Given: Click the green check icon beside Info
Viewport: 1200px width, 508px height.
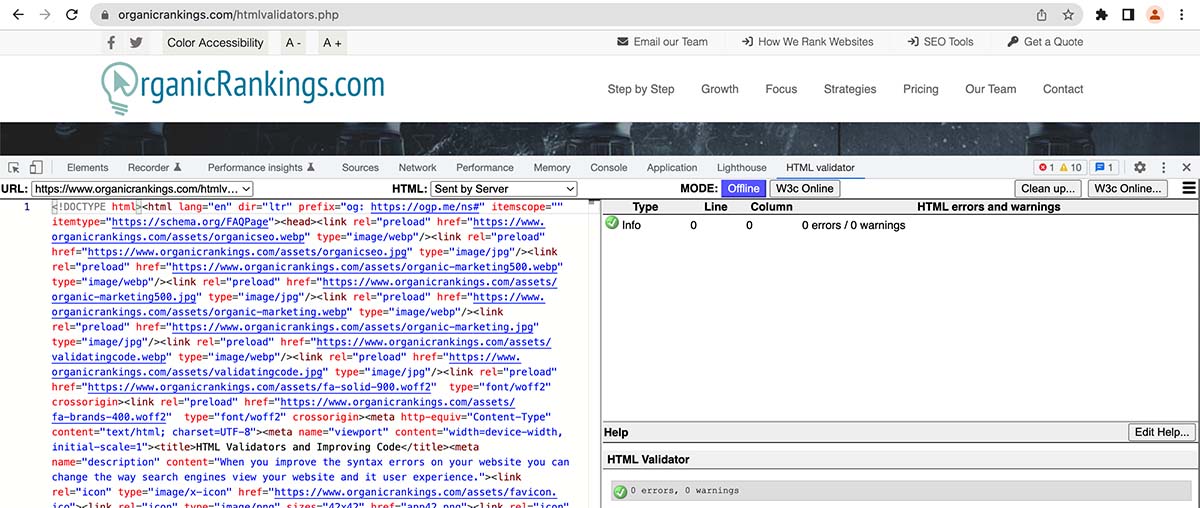Looking at the screenshot, I should point(612,224).
